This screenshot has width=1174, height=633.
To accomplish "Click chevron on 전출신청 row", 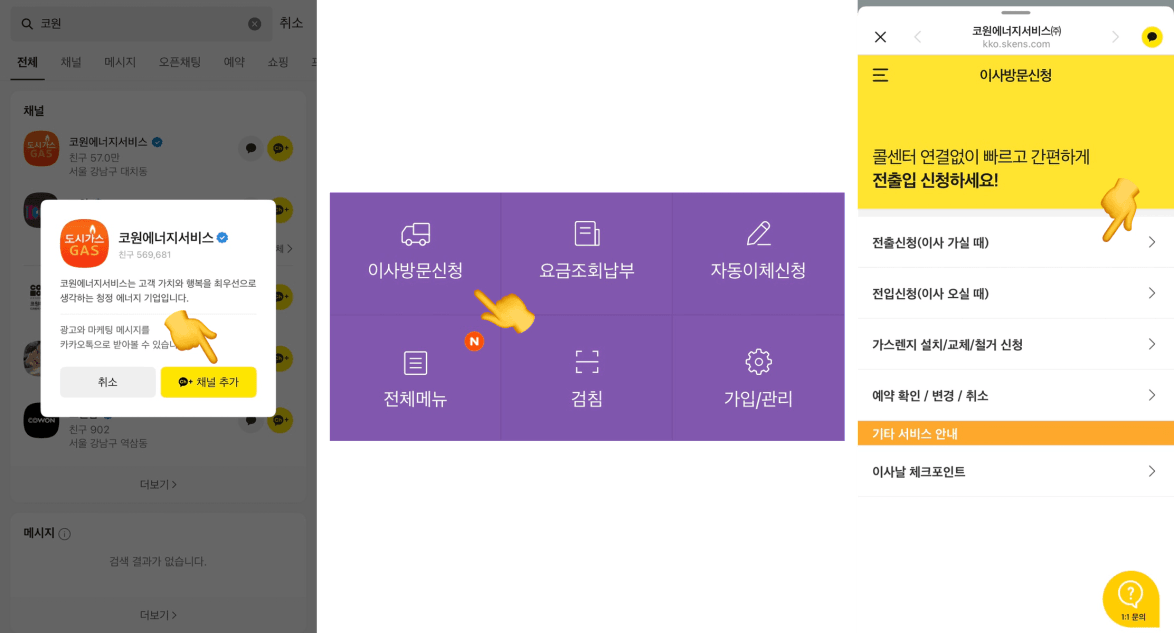I will 1152,242.
